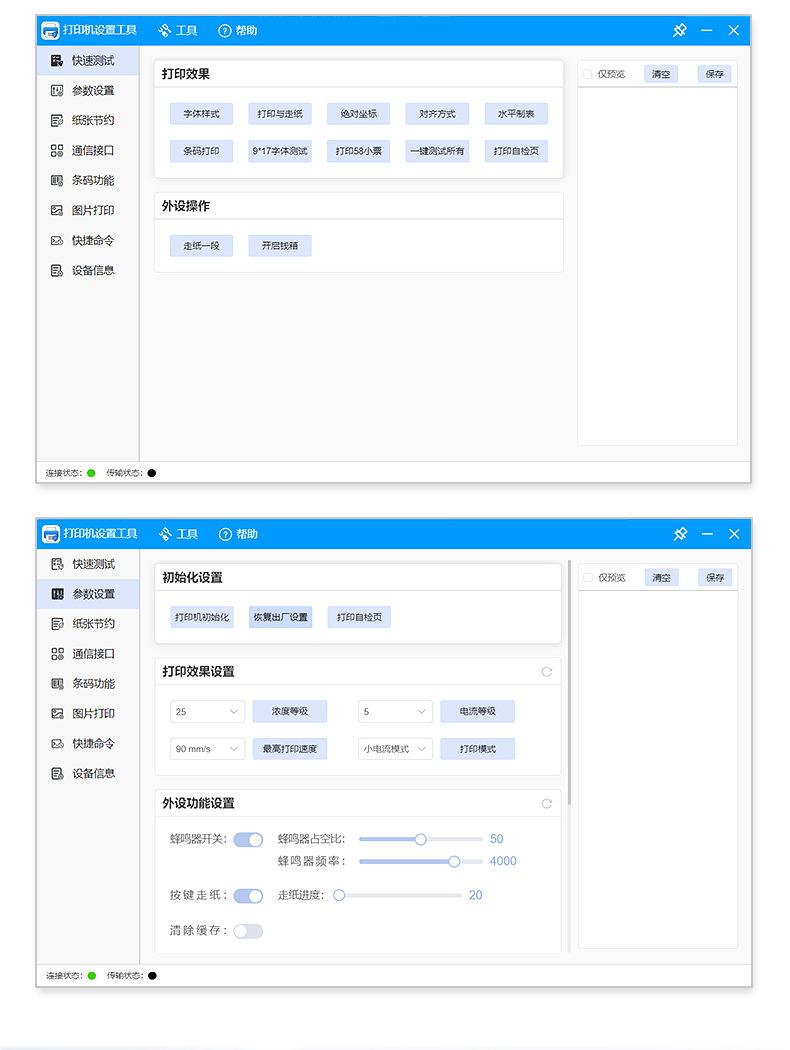The width and height of the screenshot is (790, 1050).
Task: Click the refresh icon beside 打印效果设置
Action: tap(546, 672)
